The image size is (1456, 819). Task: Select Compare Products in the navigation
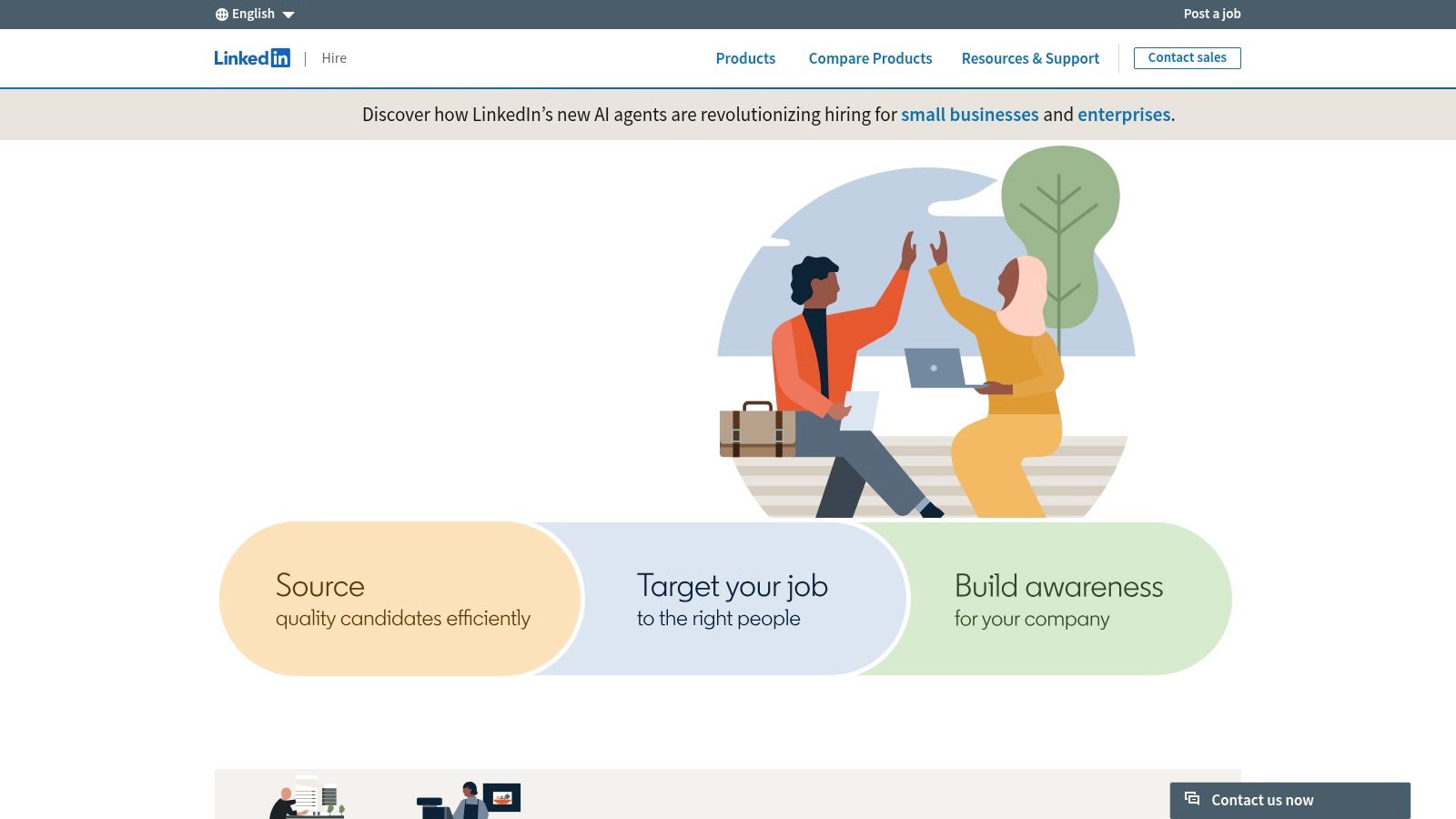coord(870,57)
